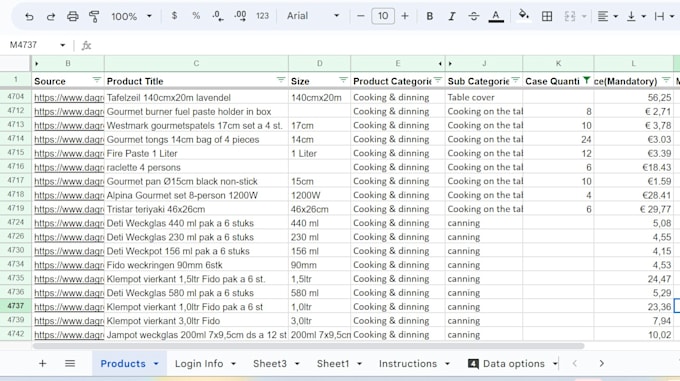This screenshot has width=680, height=381.
Task: Open the active Case Quantity filter
Action: click(586, 80)
